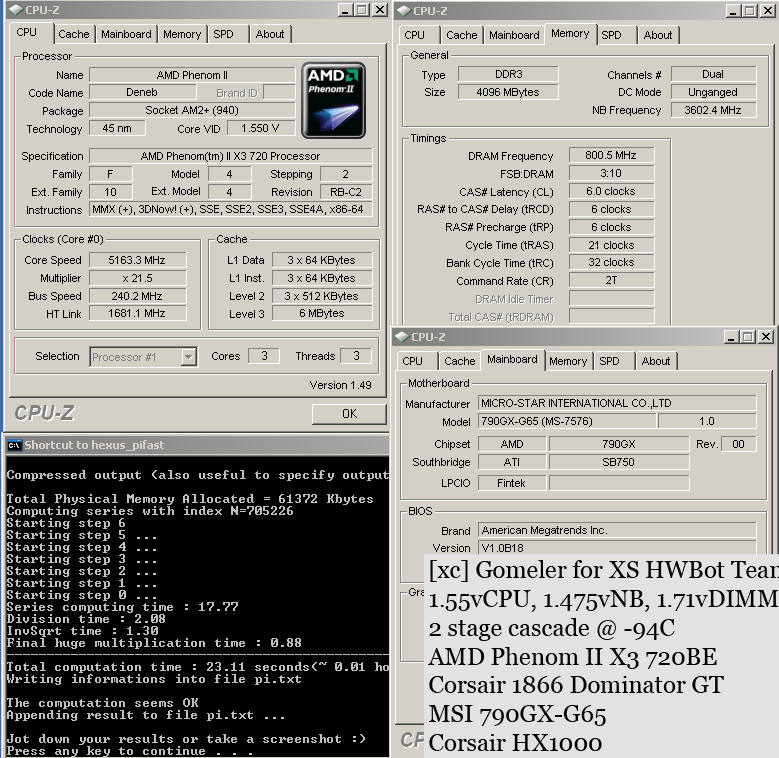This screenshot has height=758, width=779.
Task: Click the Channels # value Dual
Action: coord(713,74)
